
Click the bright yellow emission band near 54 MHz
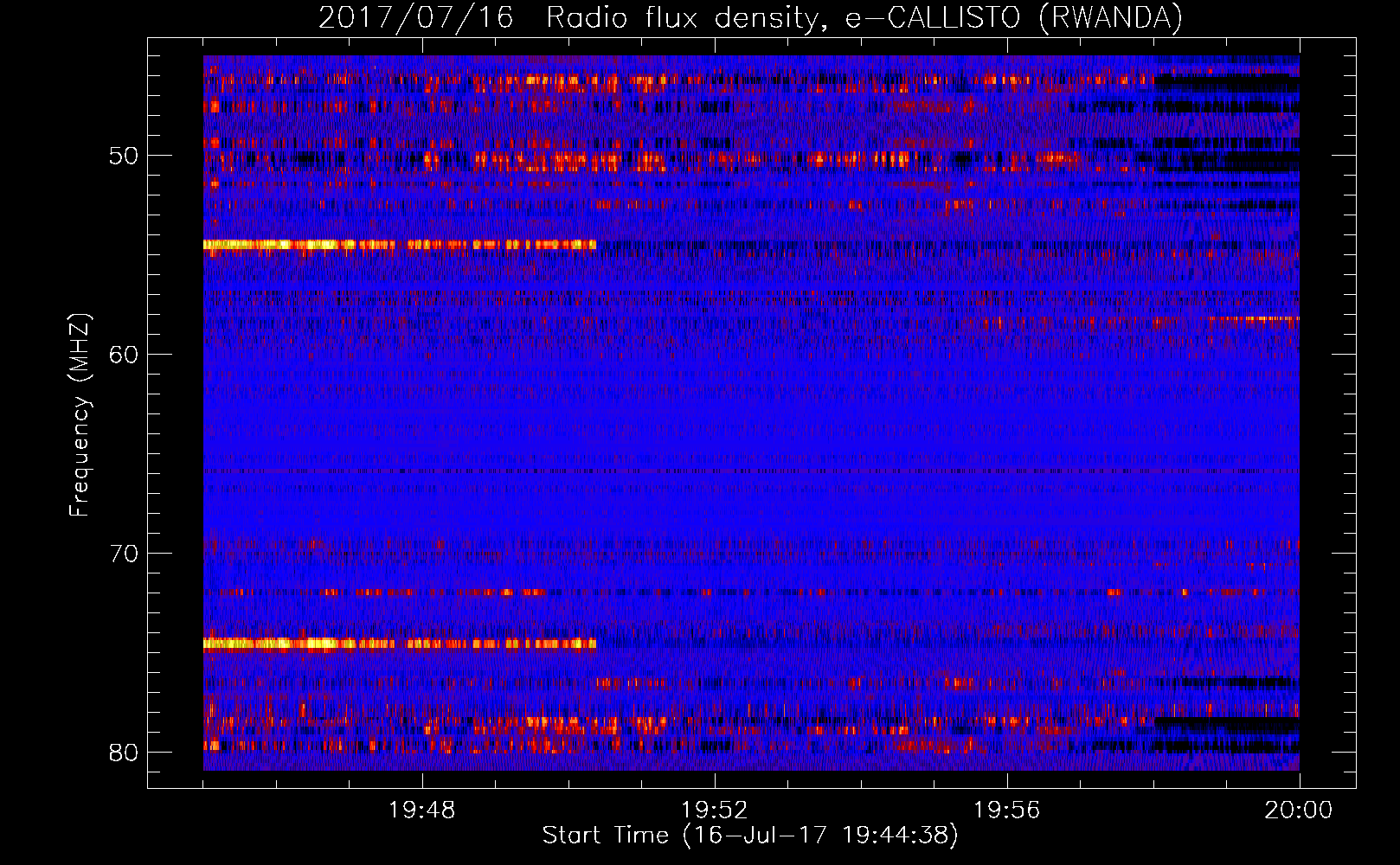pyautogui.click(x=400, y=245)
